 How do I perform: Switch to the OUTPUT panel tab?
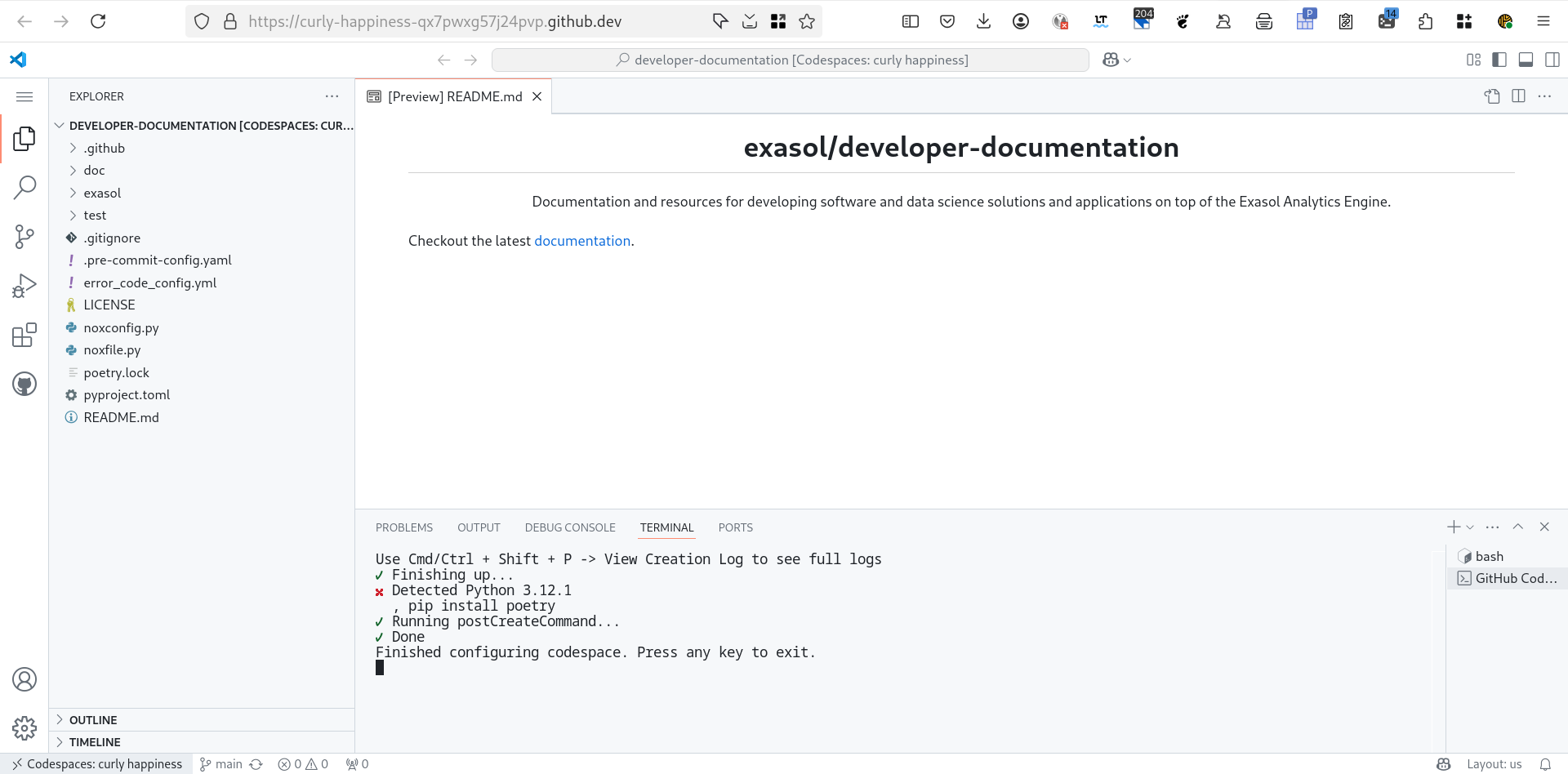(x=479, y=527)
